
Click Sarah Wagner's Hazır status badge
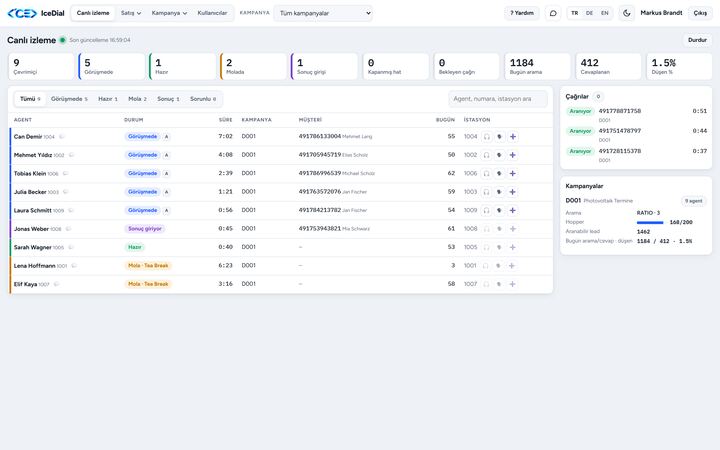click(135, 247)
